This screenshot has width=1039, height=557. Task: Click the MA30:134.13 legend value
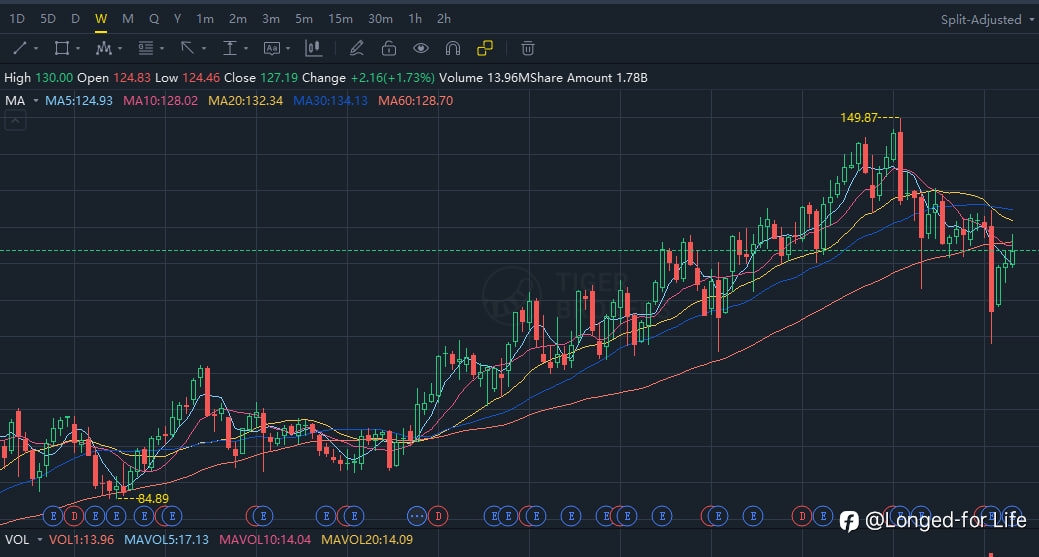[330, 101]
